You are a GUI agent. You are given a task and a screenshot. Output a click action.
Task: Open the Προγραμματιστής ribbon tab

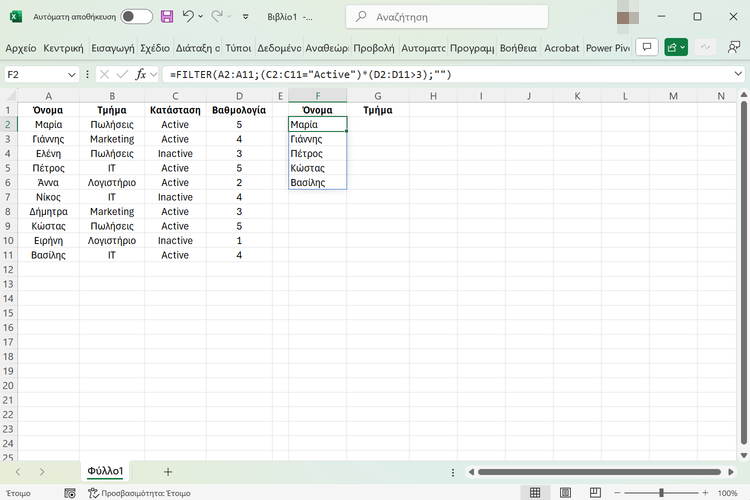(x=472, y=48)
